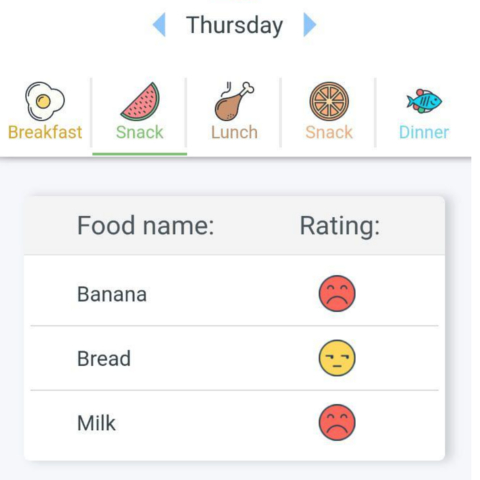Open the Lunch tab label
480x480 pixels.
click(234, 132)
